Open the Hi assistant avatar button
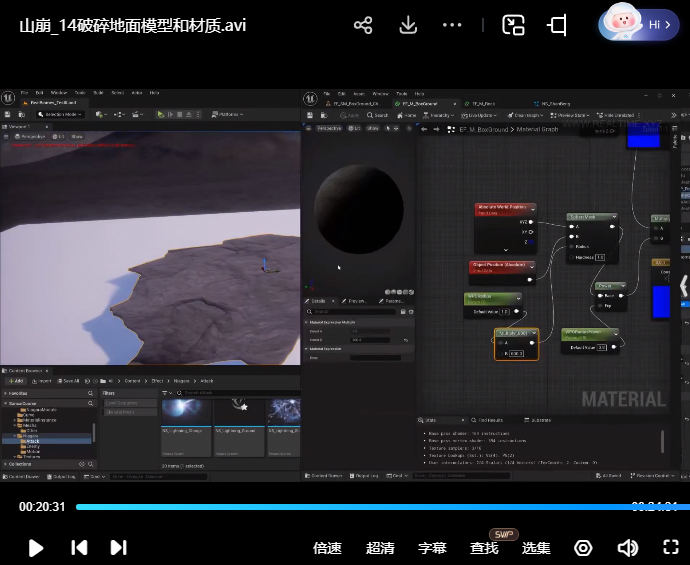The width and height of the screenshot is (690, 565). point(638,25)
